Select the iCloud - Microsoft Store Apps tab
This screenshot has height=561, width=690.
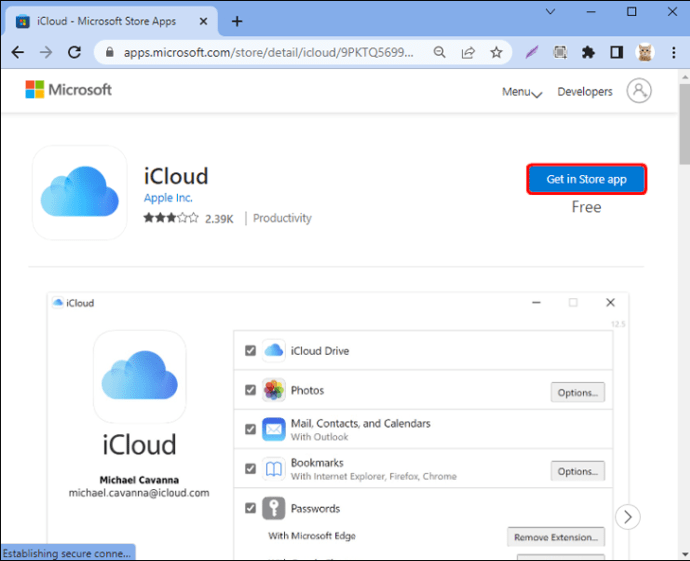pos(111,21)
